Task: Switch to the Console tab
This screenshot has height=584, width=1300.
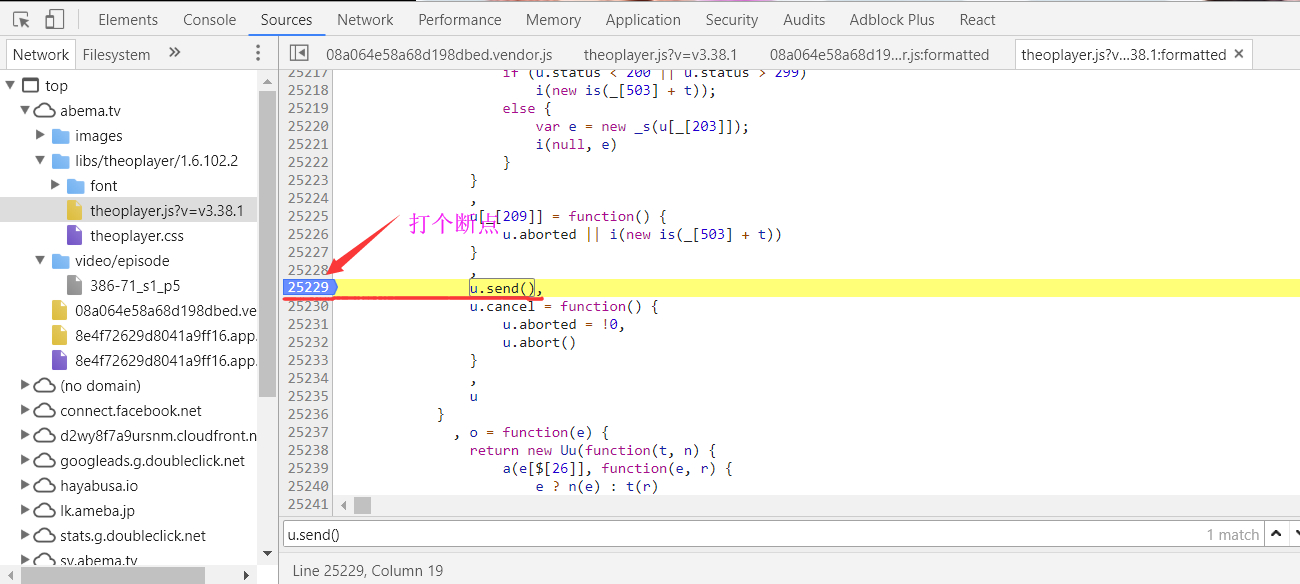Action: 209,19
